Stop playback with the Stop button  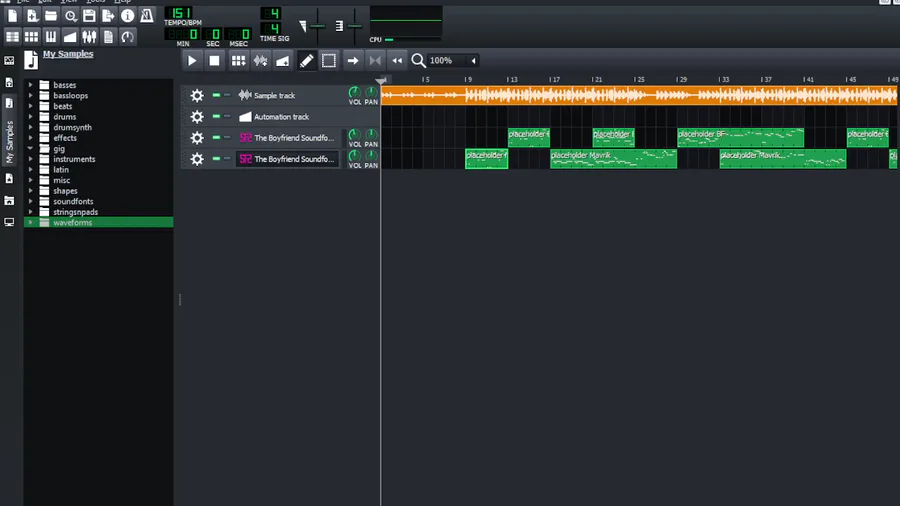click(x=214, y=60)
